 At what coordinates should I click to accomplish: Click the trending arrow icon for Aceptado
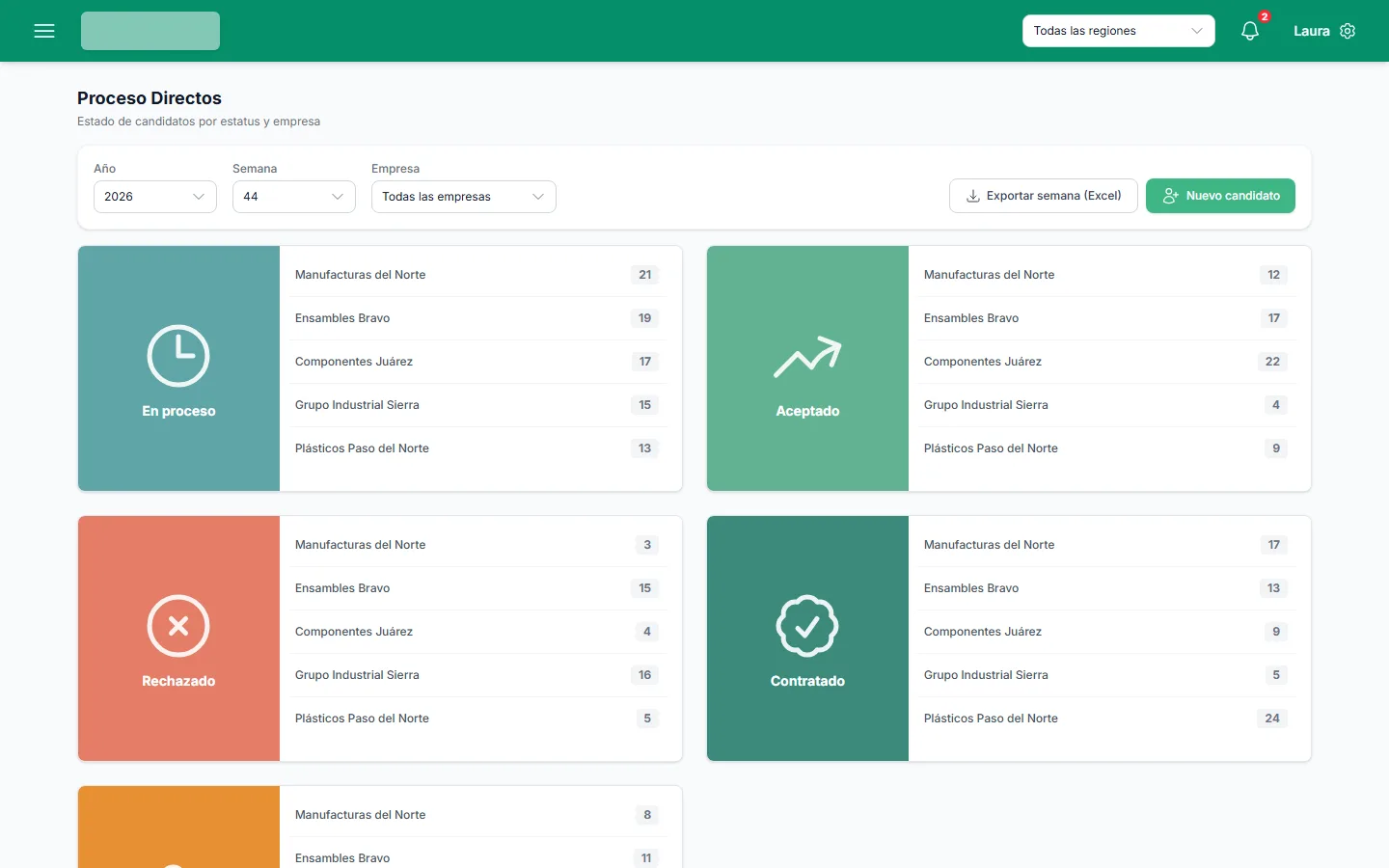click(807, 356)
